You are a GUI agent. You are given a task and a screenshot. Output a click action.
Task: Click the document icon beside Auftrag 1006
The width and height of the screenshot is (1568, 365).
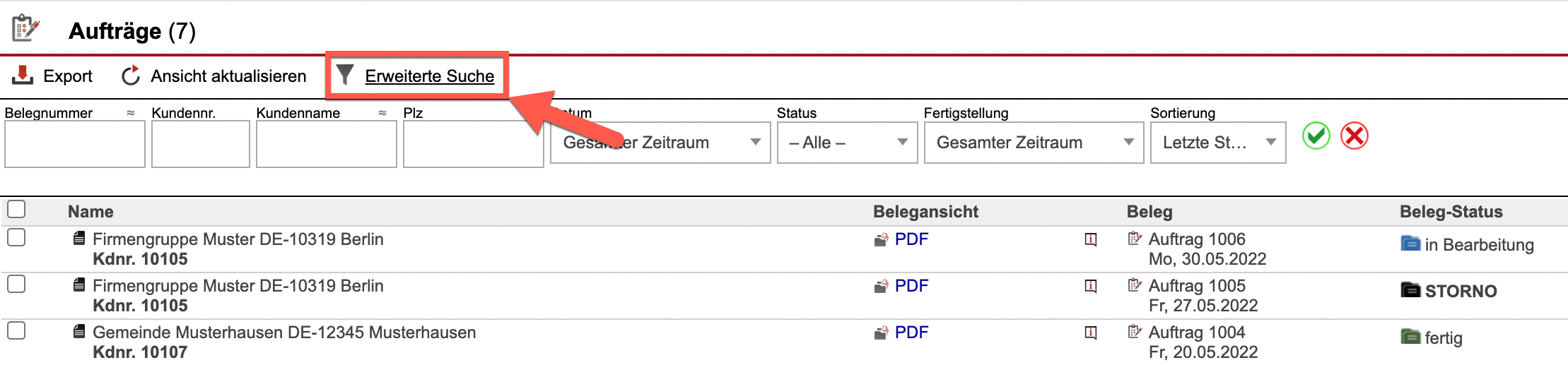click(x=1135, y=239)
